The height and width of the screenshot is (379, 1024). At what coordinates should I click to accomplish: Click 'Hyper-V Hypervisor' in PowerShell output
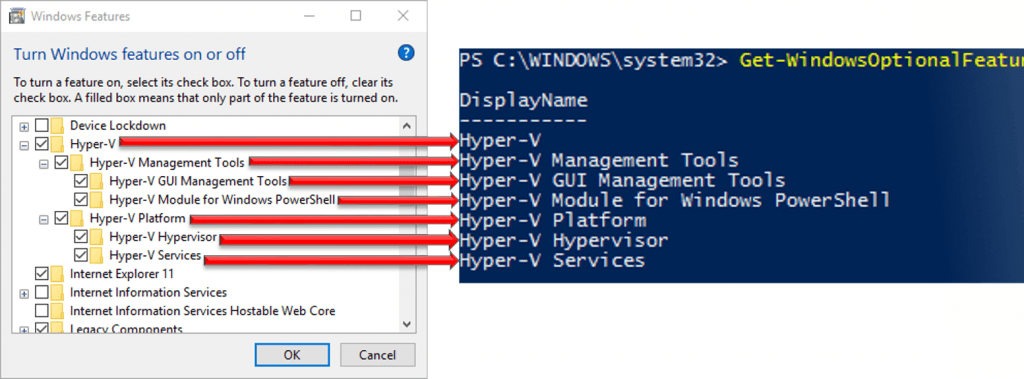pos(564,240)
